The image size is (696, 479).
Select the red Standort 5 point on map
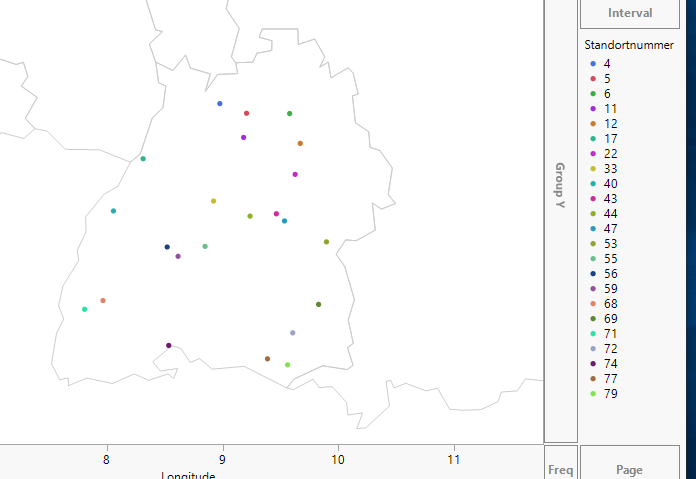click(247, 113)
